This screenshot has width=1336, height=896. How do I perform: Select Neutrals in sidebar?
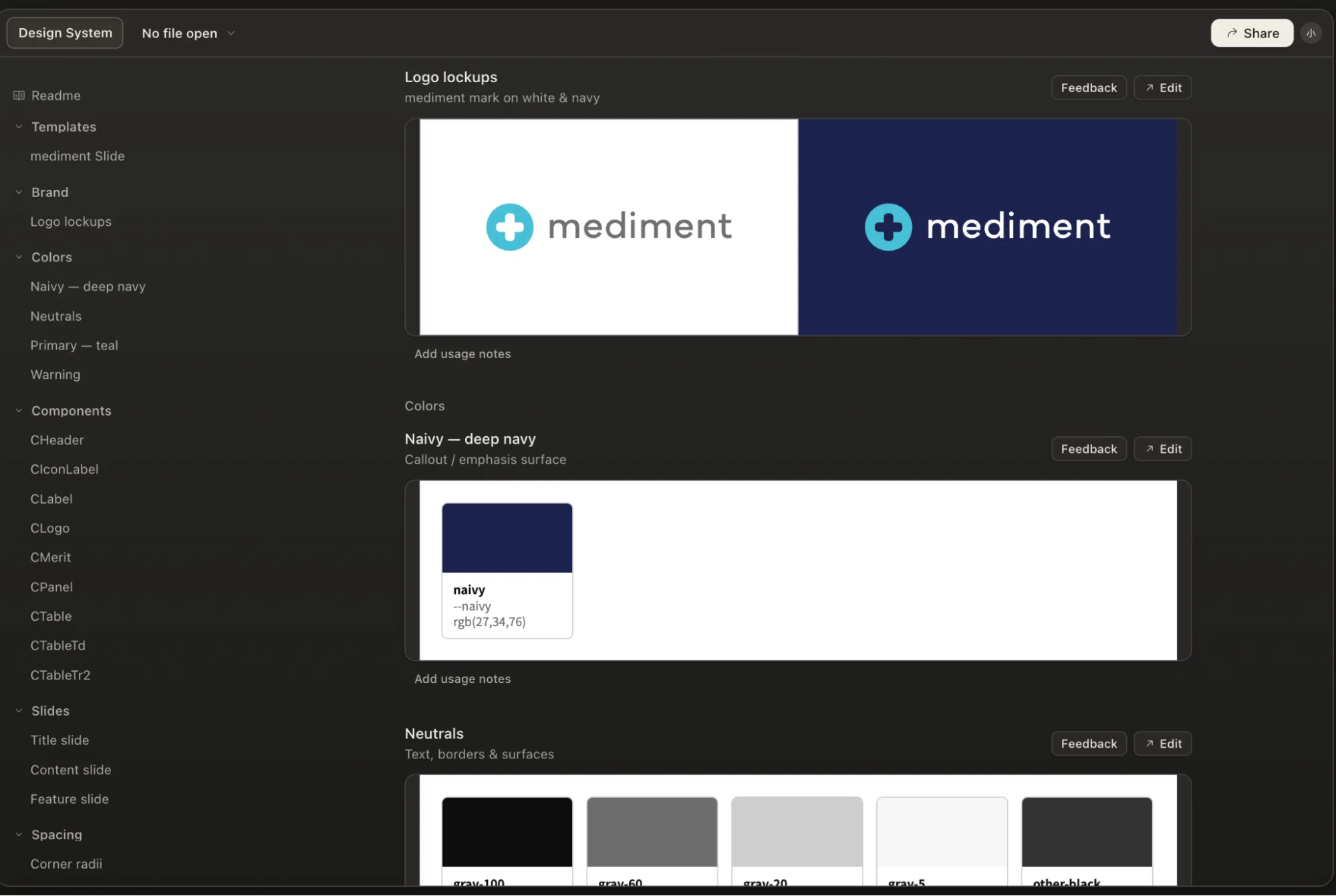[x=56, y=316]
